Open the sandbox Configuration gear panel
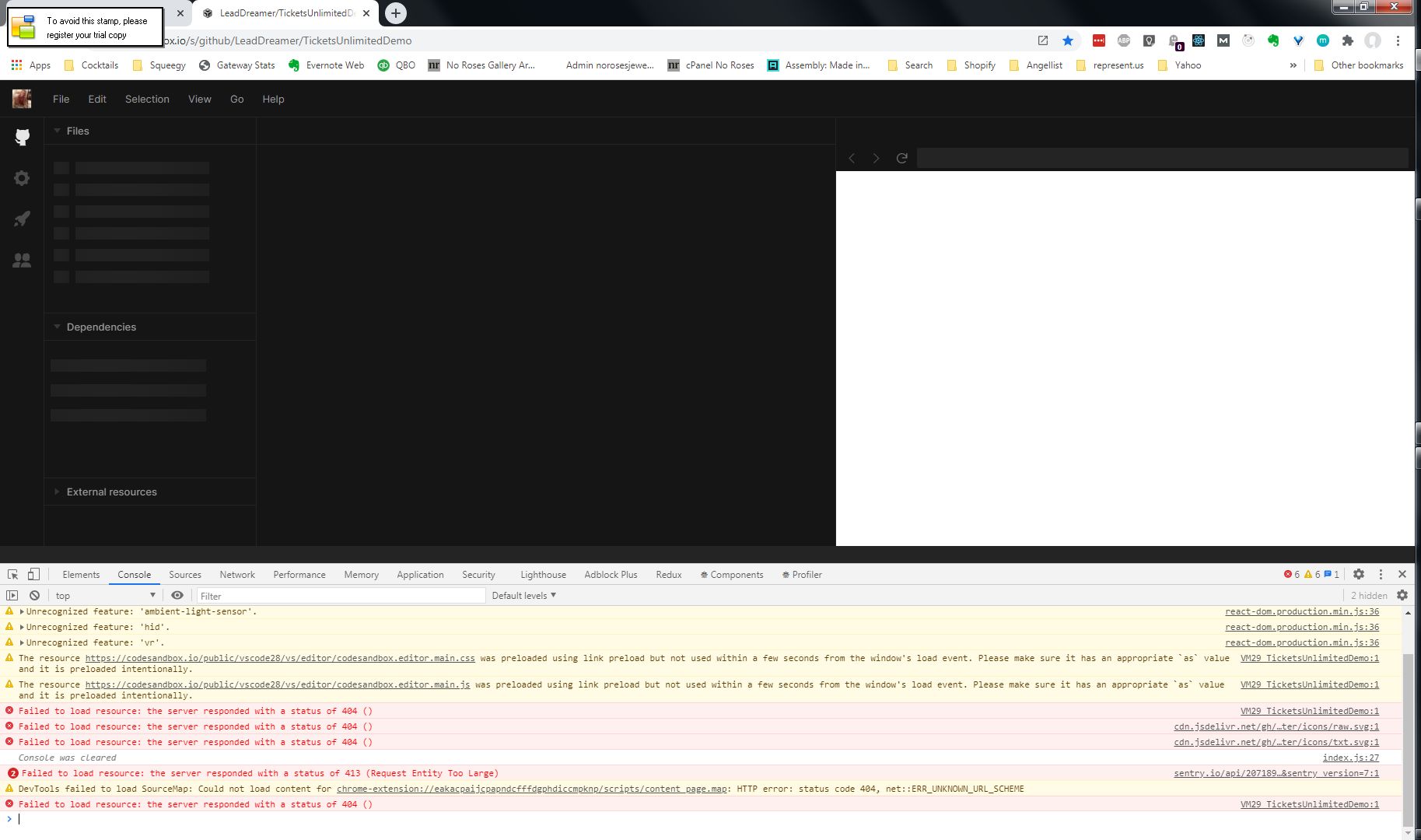This screenshot has height=840, width=1421. click(22, 178)
